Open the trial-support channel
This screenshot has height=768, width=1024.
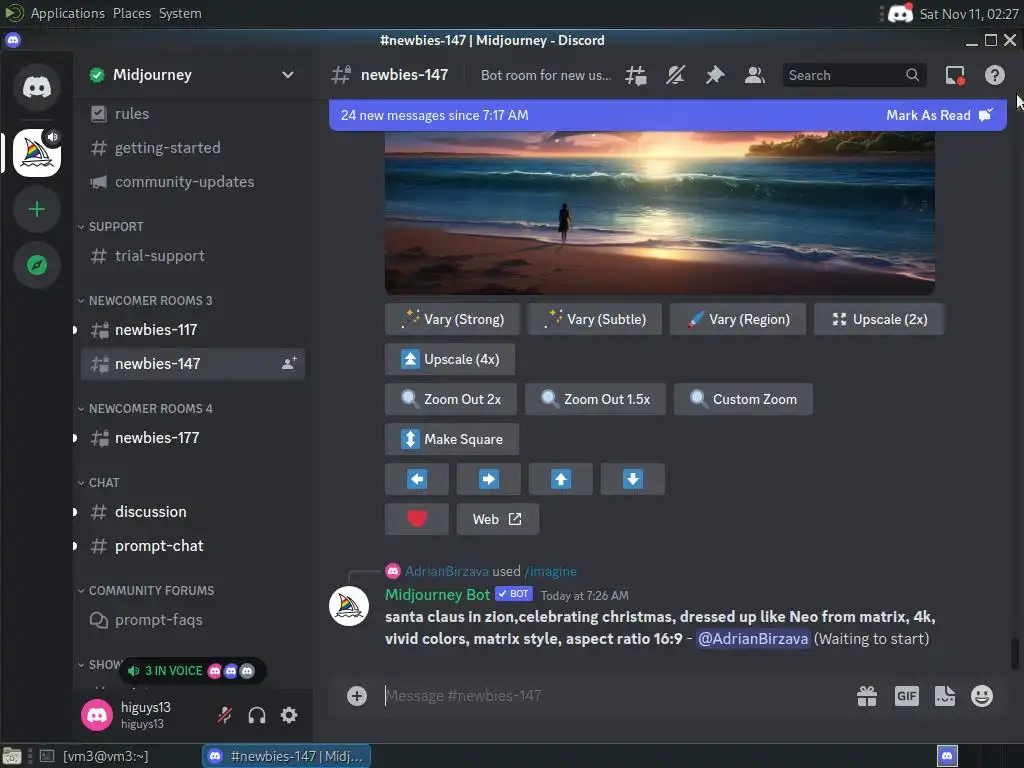192,256
